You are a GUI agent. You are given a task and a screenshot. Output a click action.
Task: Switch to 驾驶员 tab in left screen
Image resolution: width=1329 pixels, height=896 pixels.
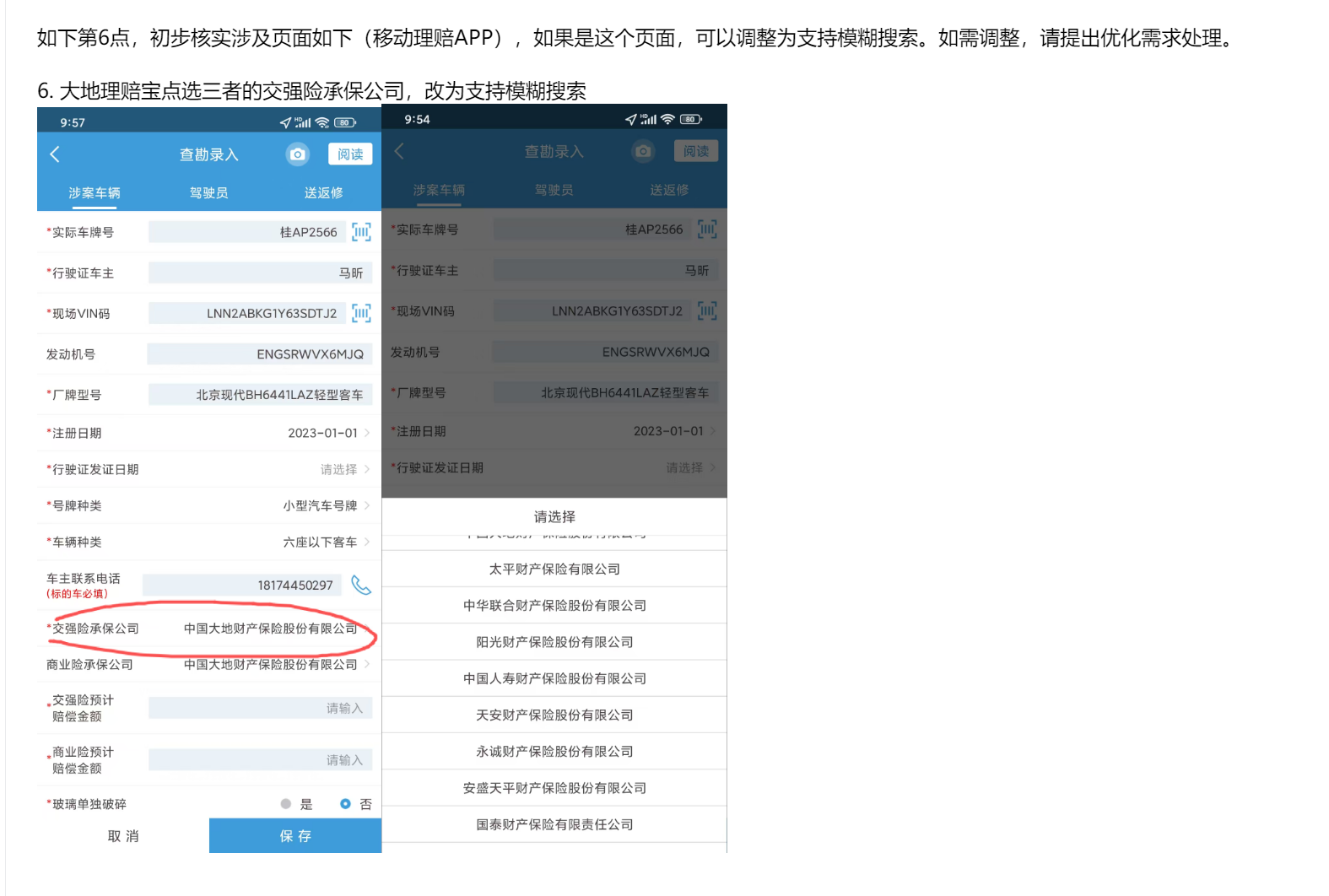[x=208, y=192]
